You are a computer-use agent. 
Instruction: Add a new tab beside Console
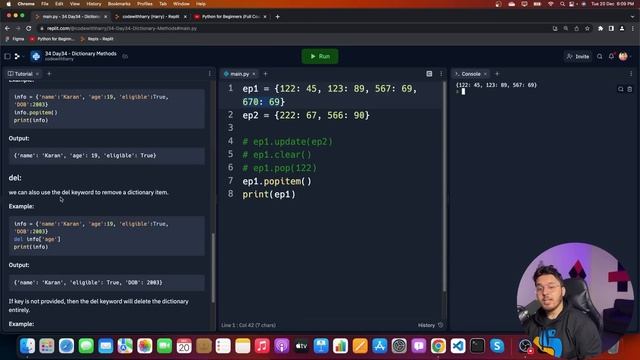[x=497, y=74]
